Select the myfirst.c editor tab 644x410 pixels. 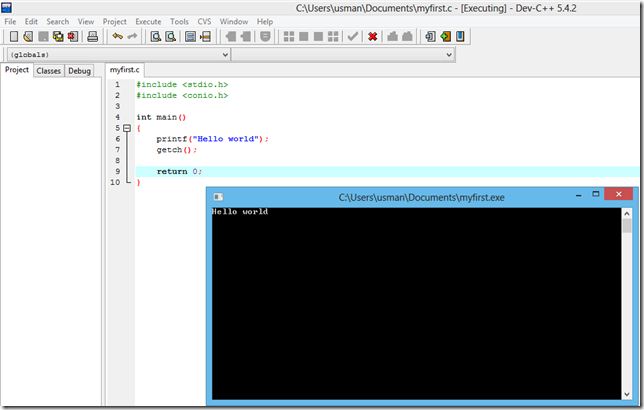pyautogui.click(x=125, y=71)
